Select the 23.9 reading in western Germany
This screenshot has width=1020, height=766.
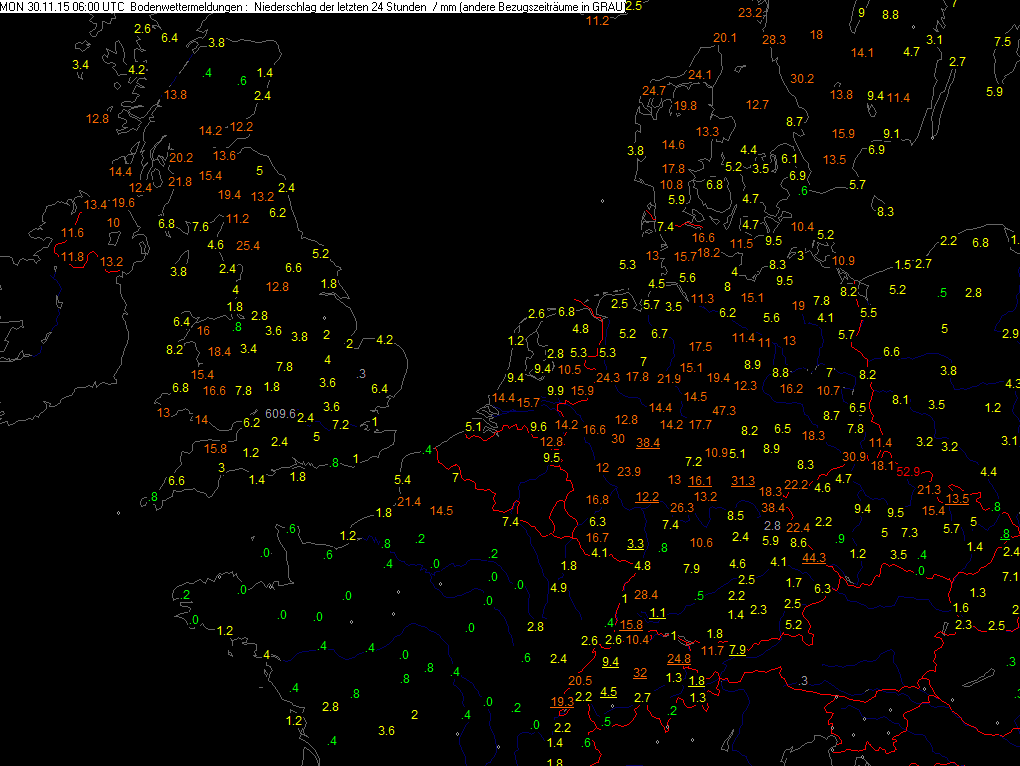tap(629, 472)
